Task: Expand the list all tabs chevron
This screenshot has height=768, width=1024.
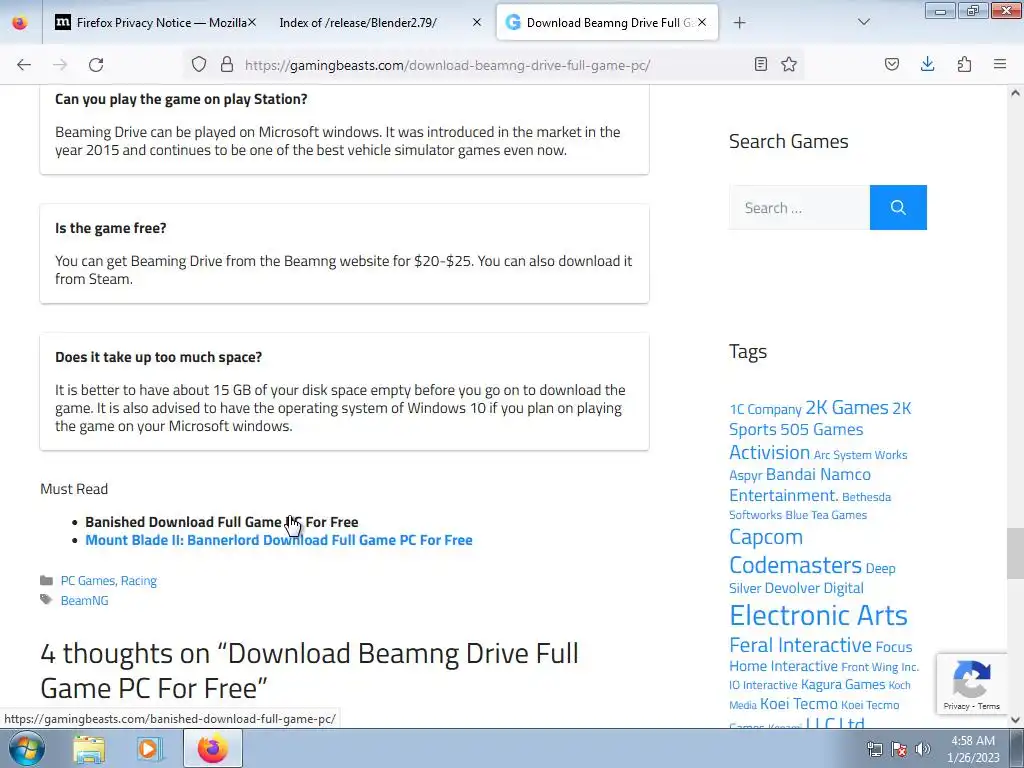Action: [x=863, y=23]
